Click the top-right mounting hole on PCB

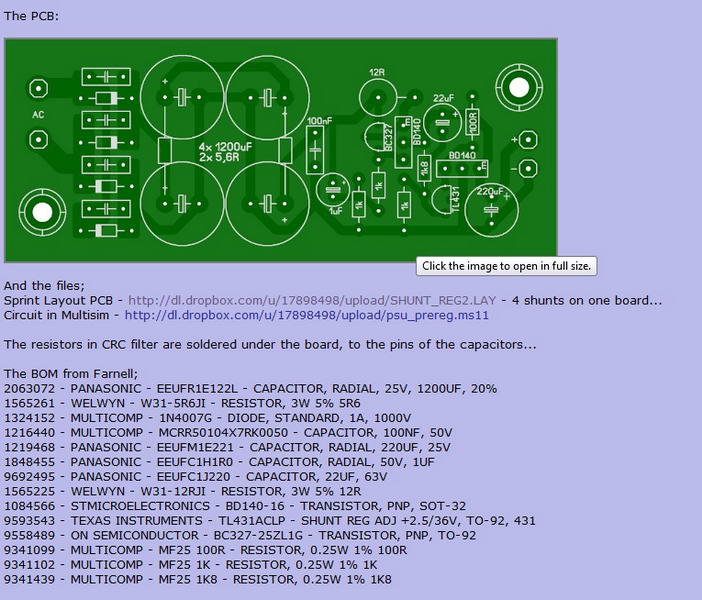point(518,88)
